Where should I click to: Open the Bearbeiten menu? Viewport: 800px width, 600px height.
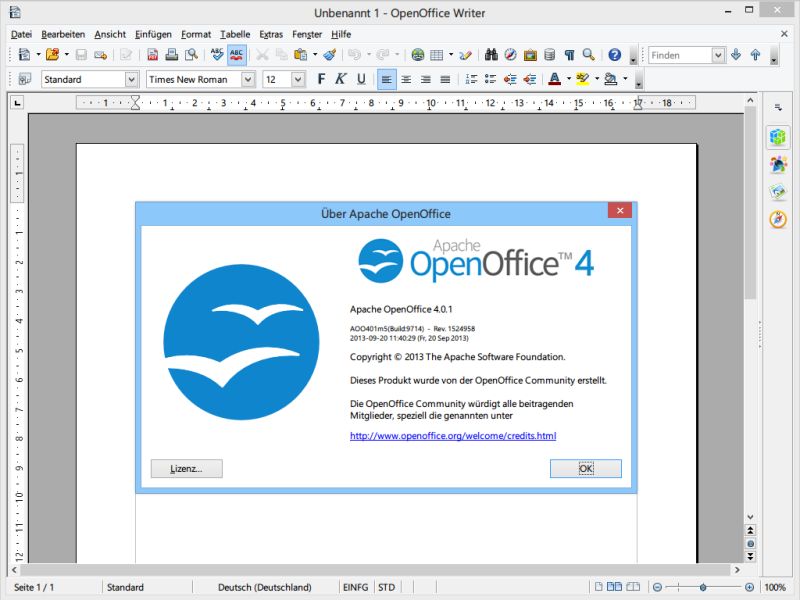[x=63, y=34]
